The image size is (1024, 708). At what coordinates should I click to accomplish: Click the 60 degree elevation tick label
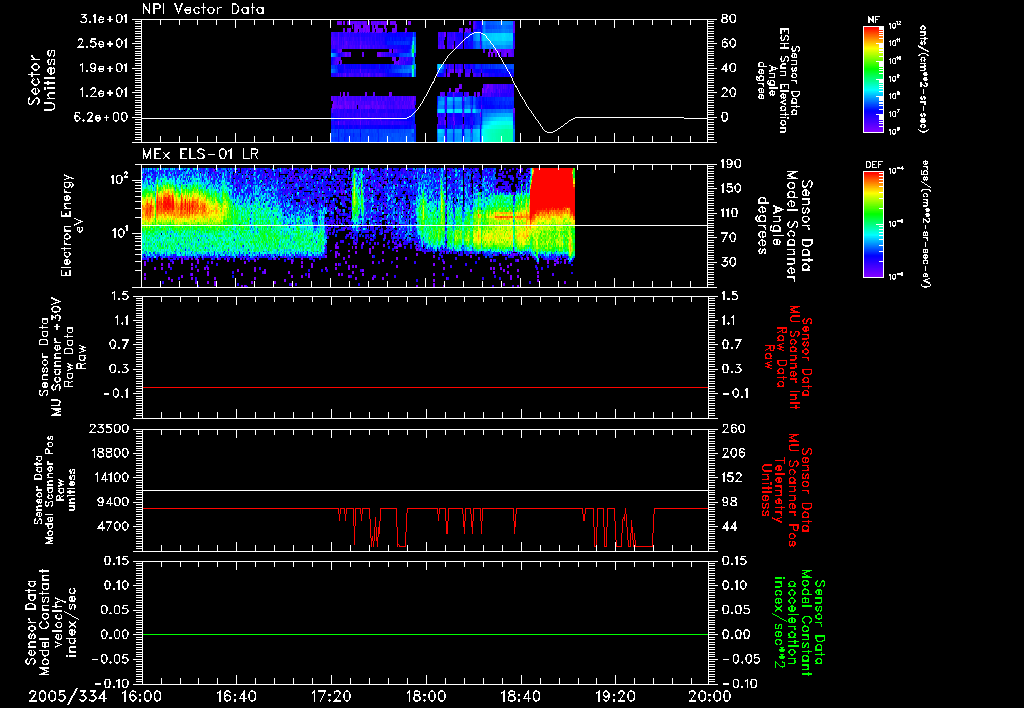[728, 43]
